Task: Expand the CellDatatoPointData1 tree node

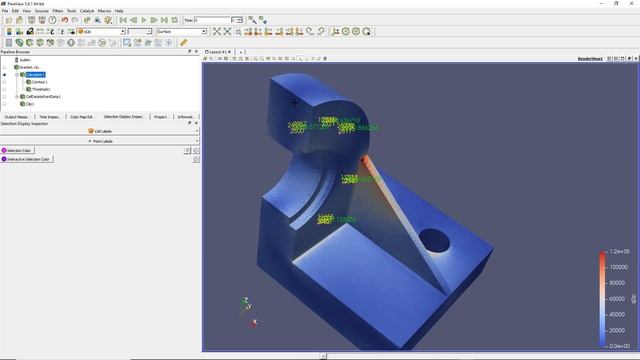Action: (x=17, y=97)
